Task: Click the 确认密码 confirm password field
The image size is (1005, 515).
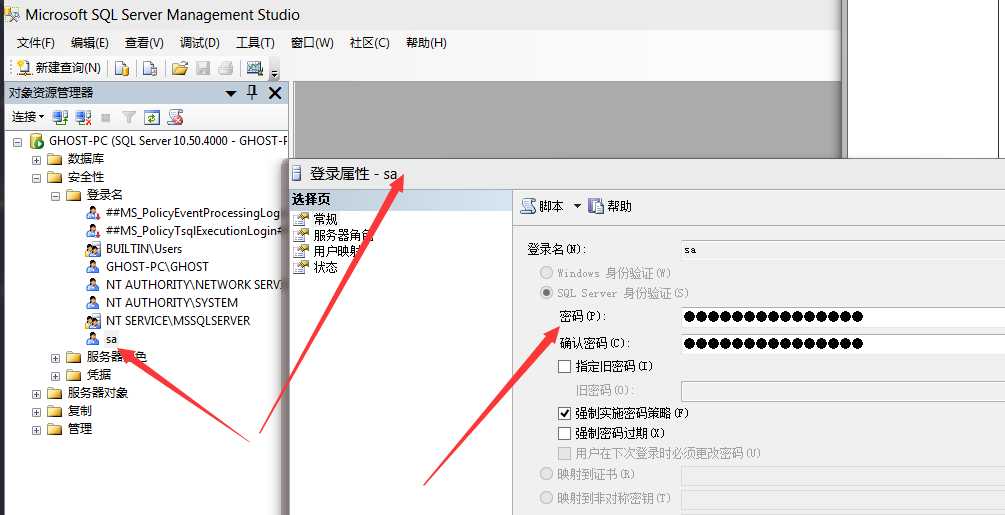Action: coord(843,343)
